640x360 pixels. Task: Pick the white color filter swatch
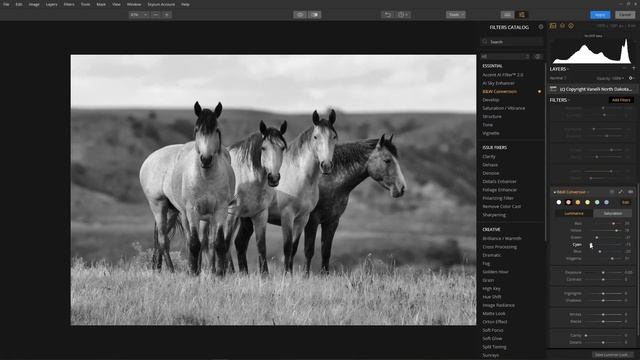click(x=559, y=202)
